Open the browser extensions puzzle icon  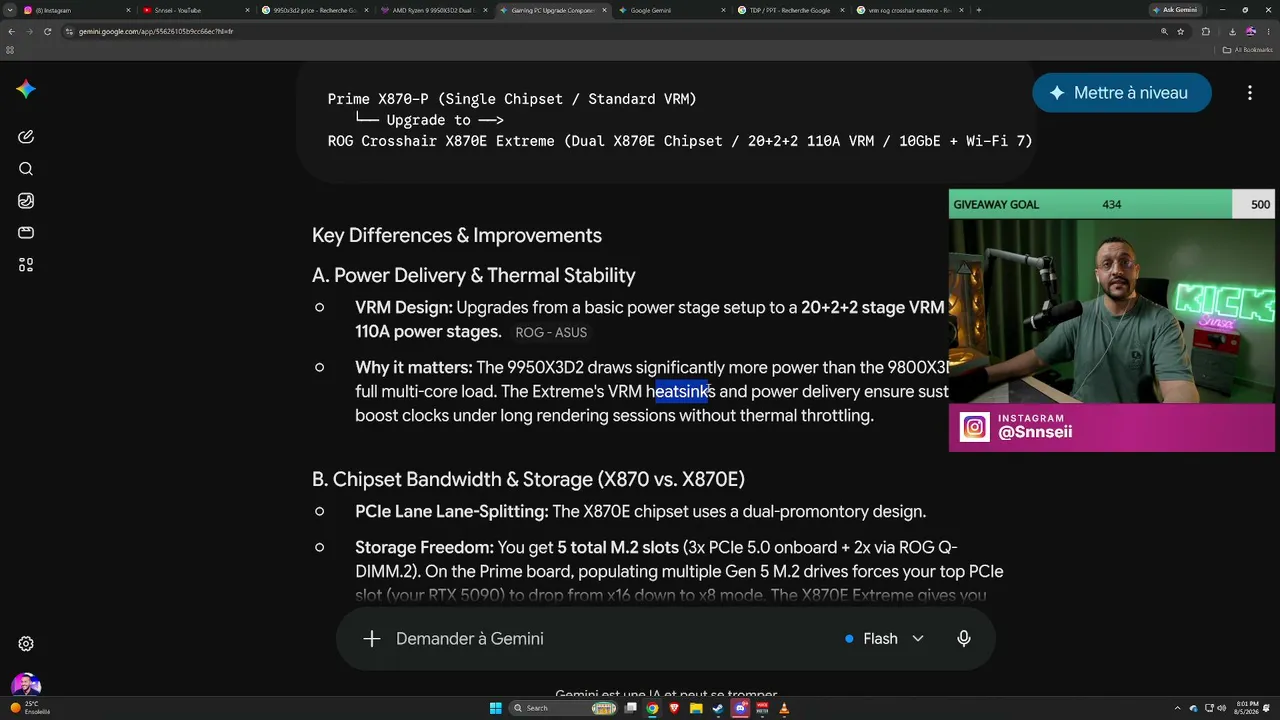pos(1205,31)
